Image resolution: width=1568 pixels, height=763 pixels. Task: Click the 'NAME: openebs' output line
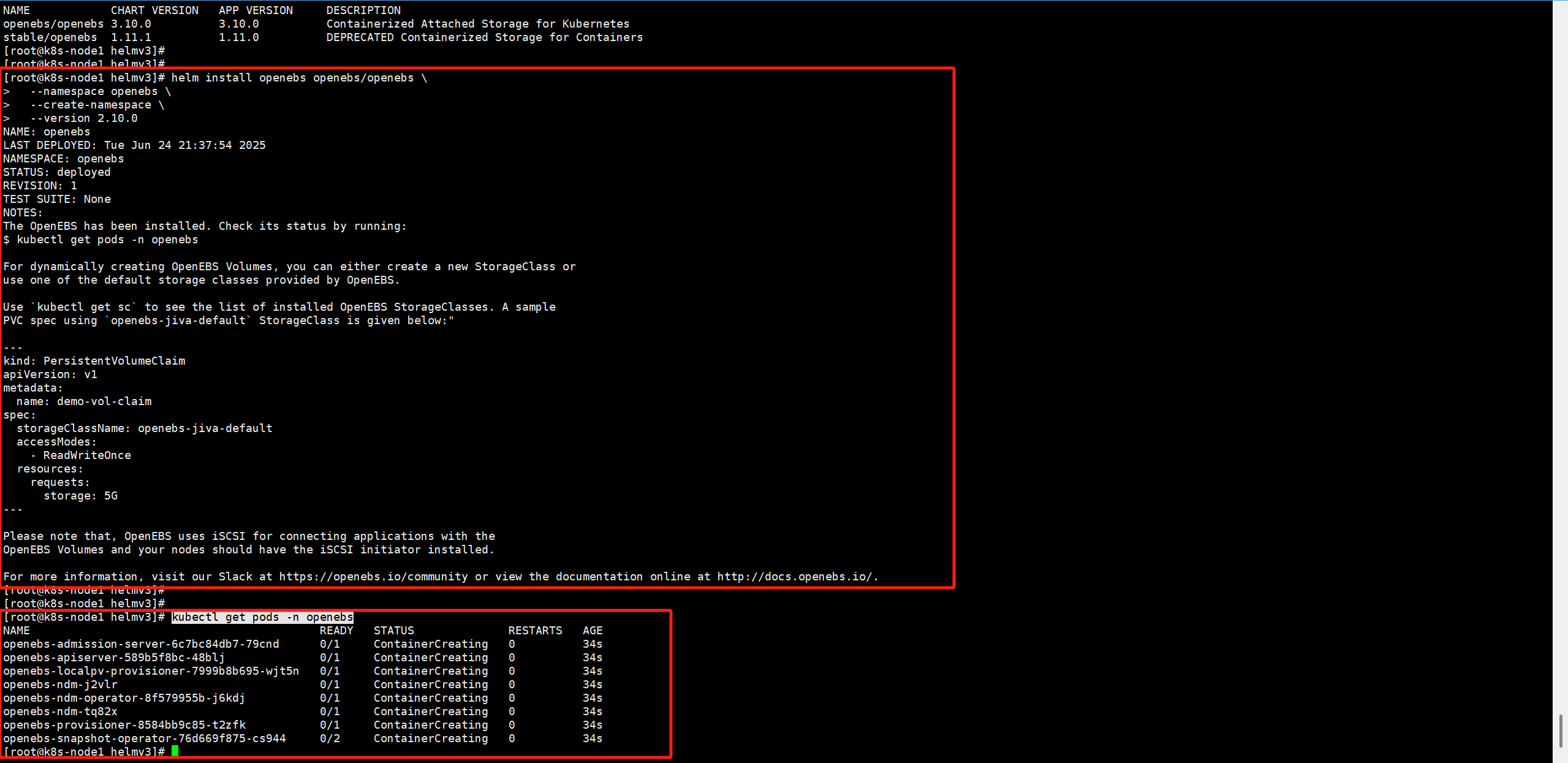pyautogui.click(x=47, y=132)
